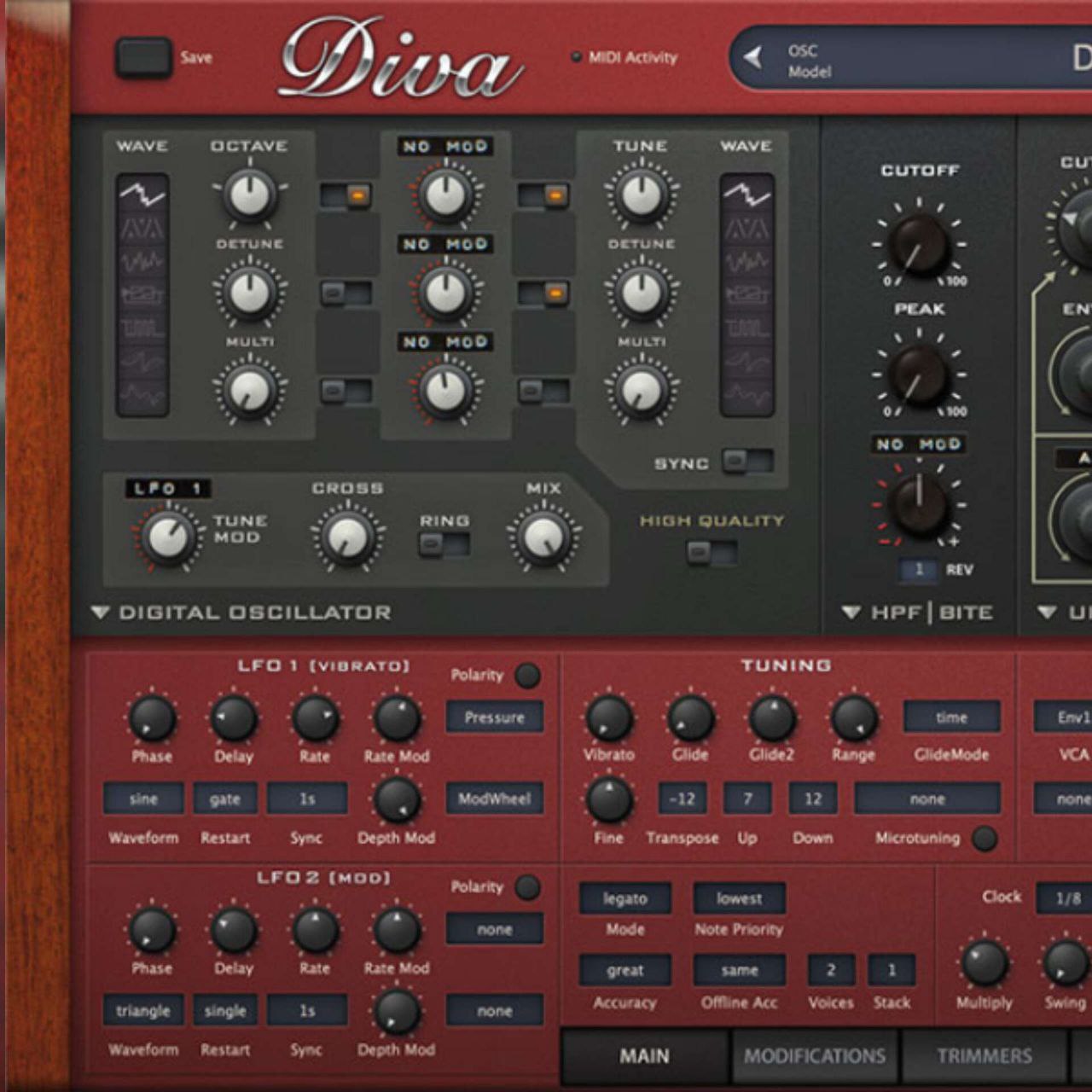This screenshot has height=1092, width=1092.
Task: Click the Transpose -12 value box
Action: pos(682,799)
